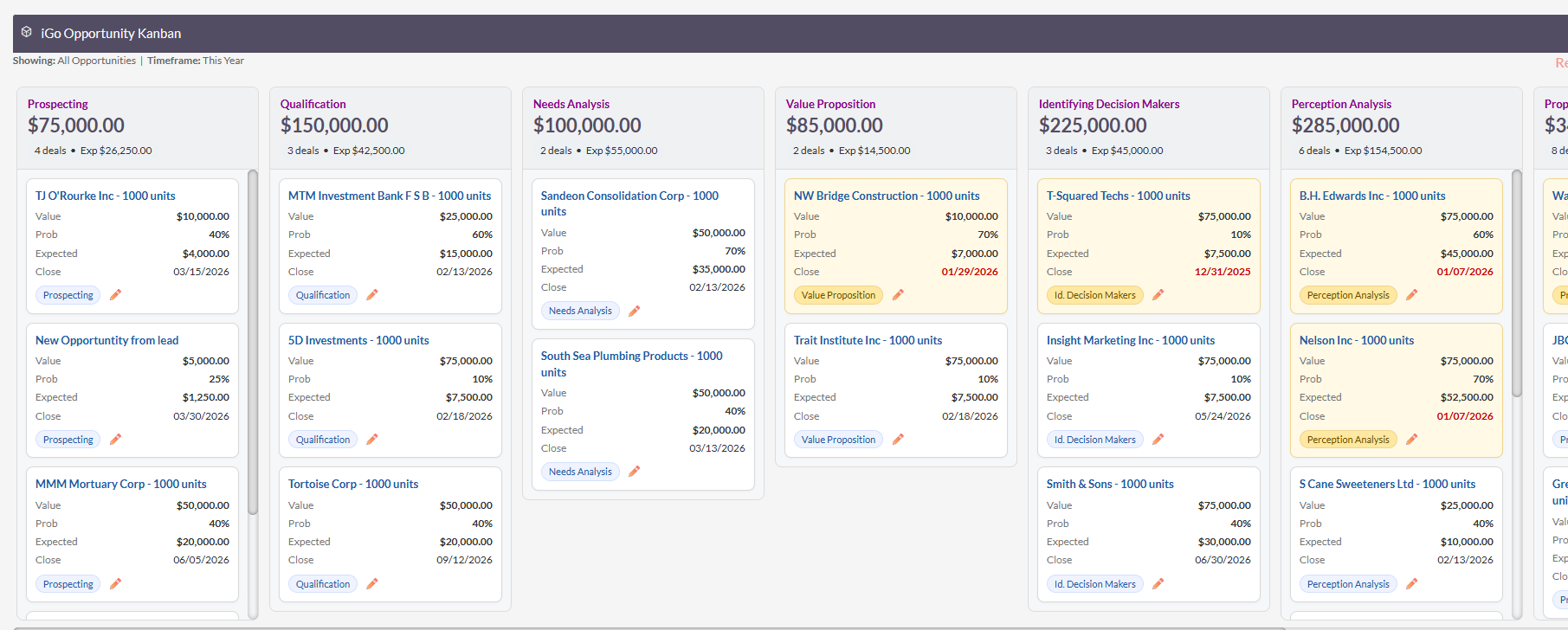Screen dimensions: 1568x630
Task: Select the Identifying Decision Makers column header
Action: point(1108,104)
